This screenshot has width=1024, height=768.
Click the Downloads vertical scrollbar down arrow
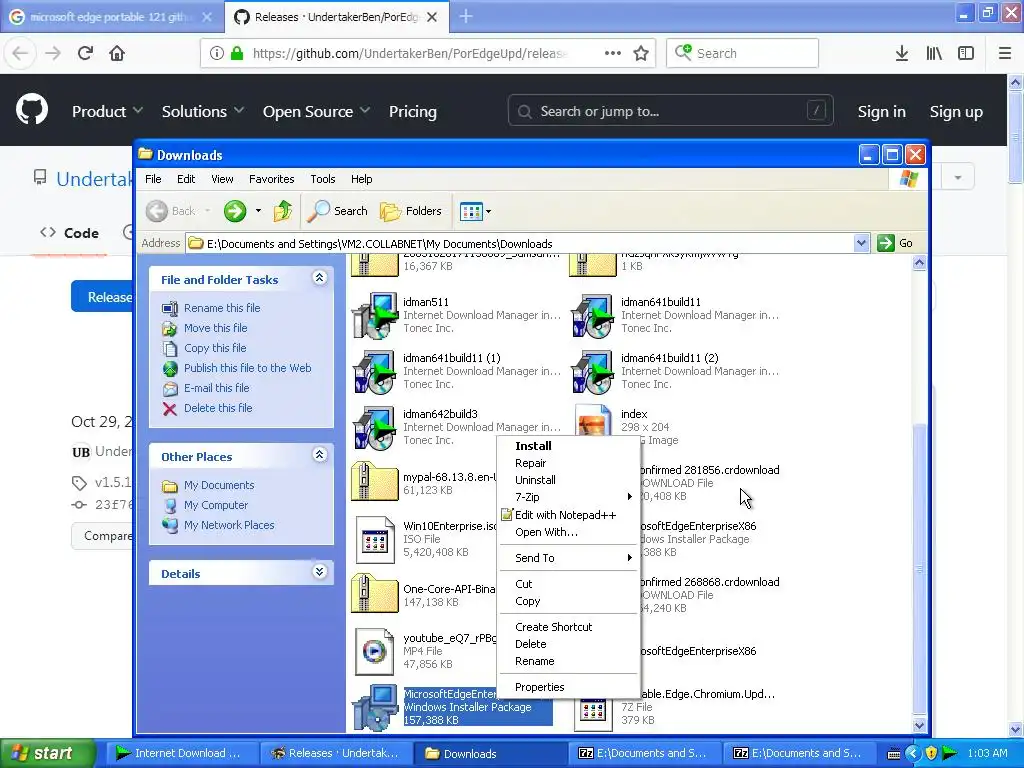[920, 725]
